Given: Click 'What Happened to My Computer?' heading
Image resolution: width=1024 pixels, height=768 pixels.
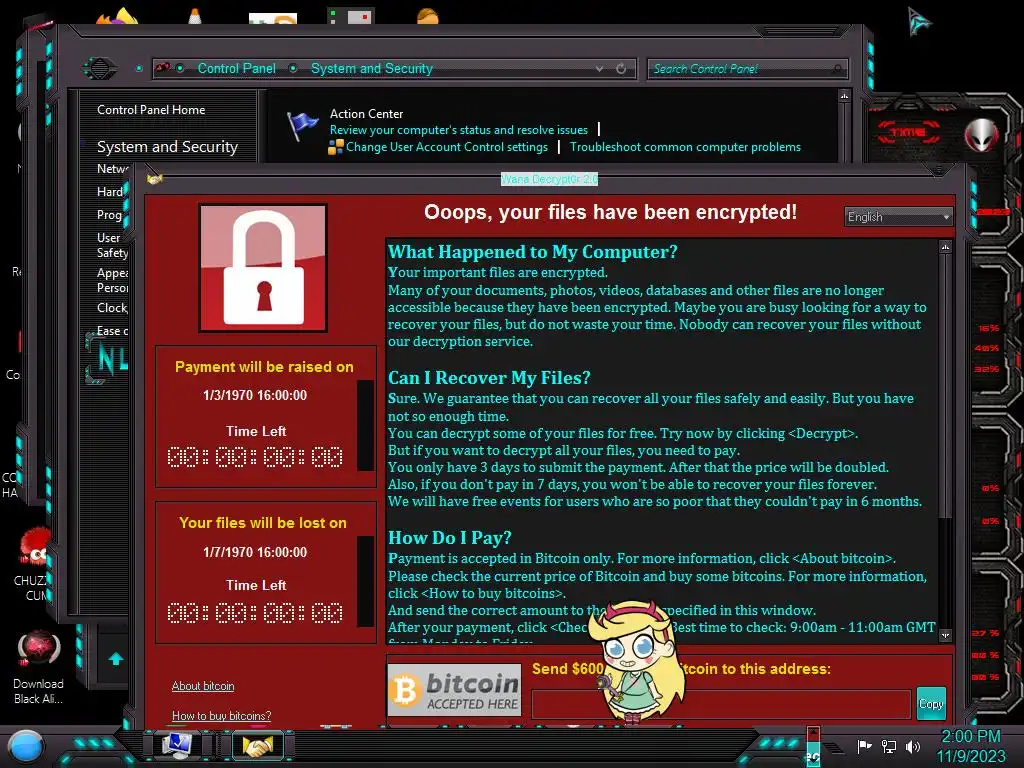Looking at the screenshot, I should pyautogui.click(x=533, y=252).
